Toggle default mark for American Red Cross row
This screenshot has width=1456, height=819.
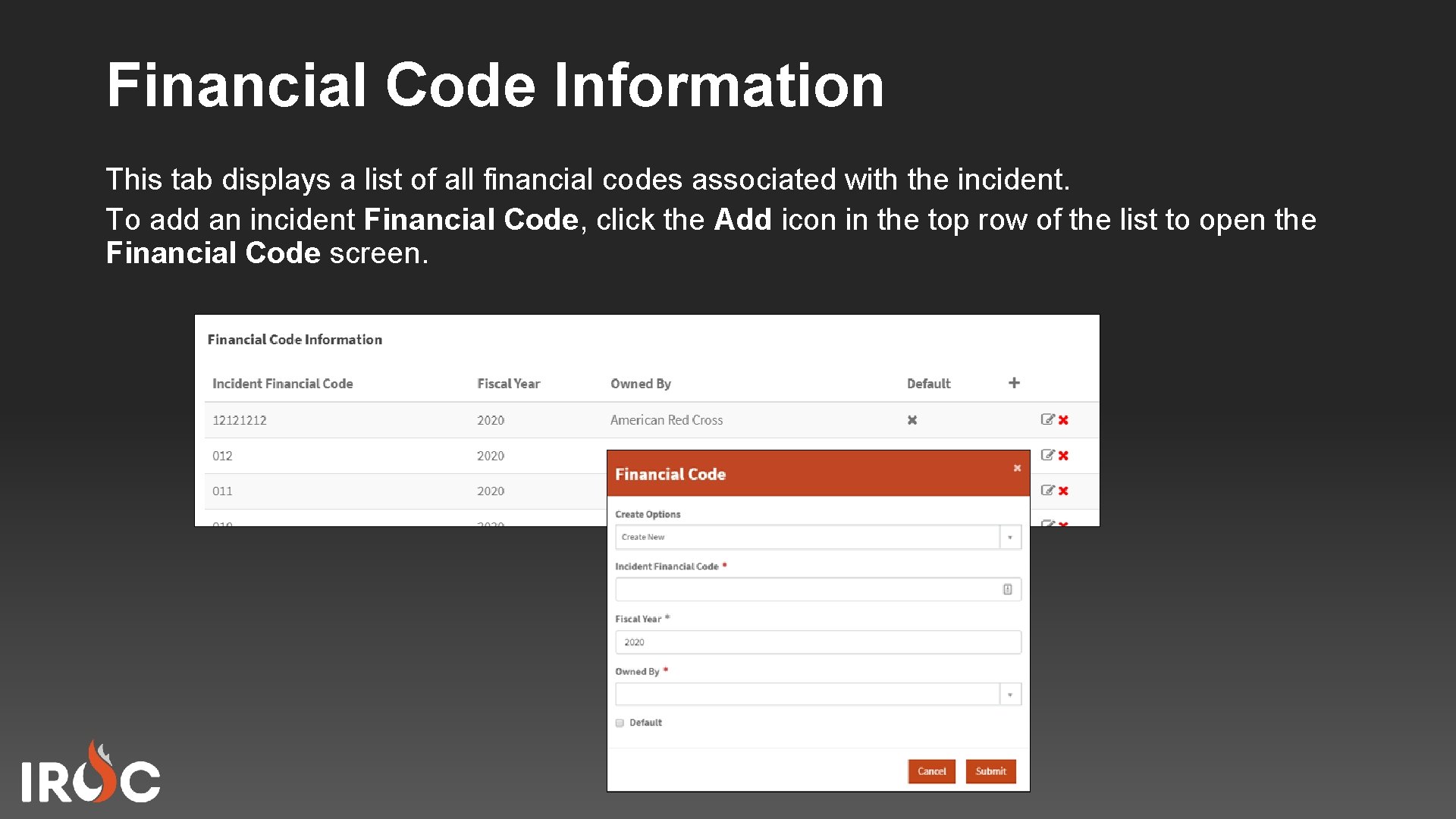912,420
